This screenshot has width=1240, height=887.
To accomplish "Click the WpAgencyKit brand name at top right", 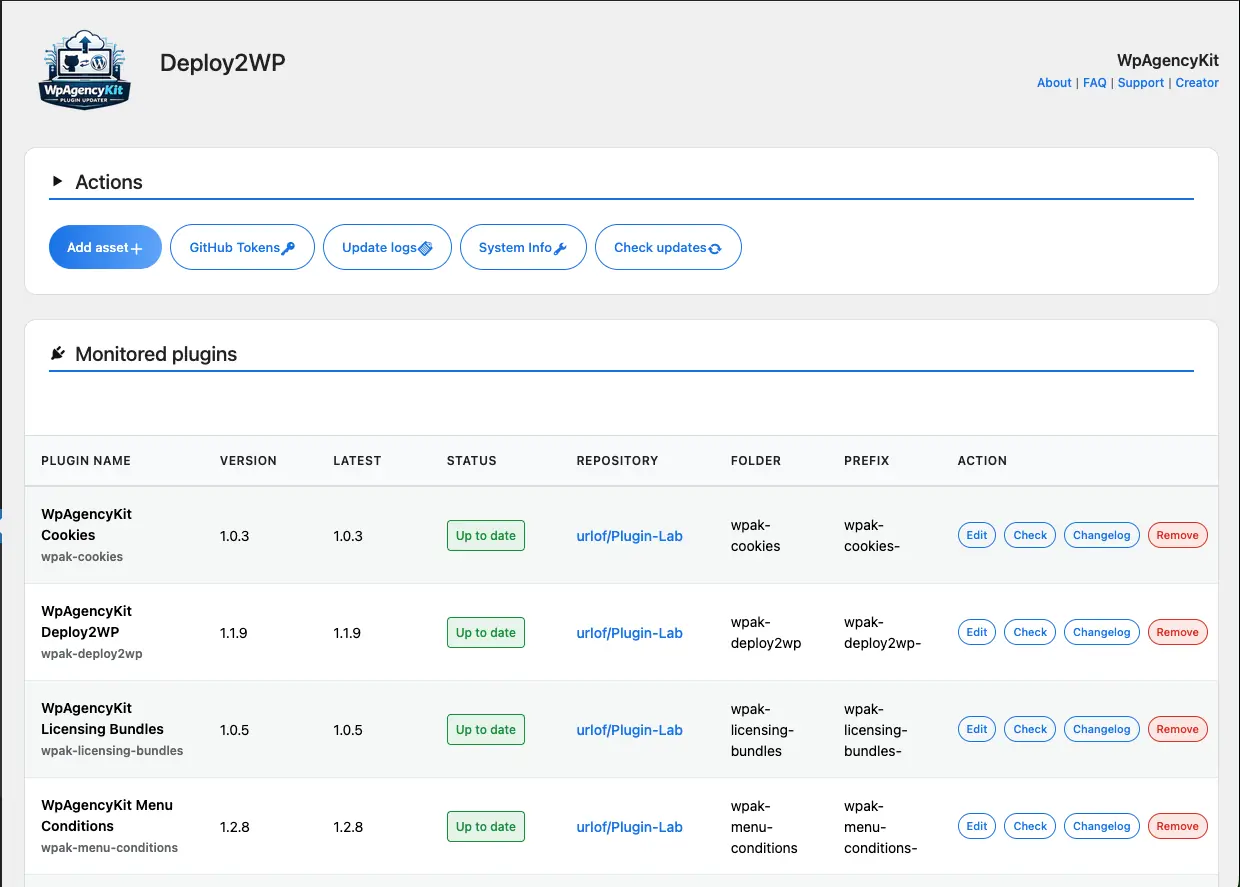I will (1168, 61).
